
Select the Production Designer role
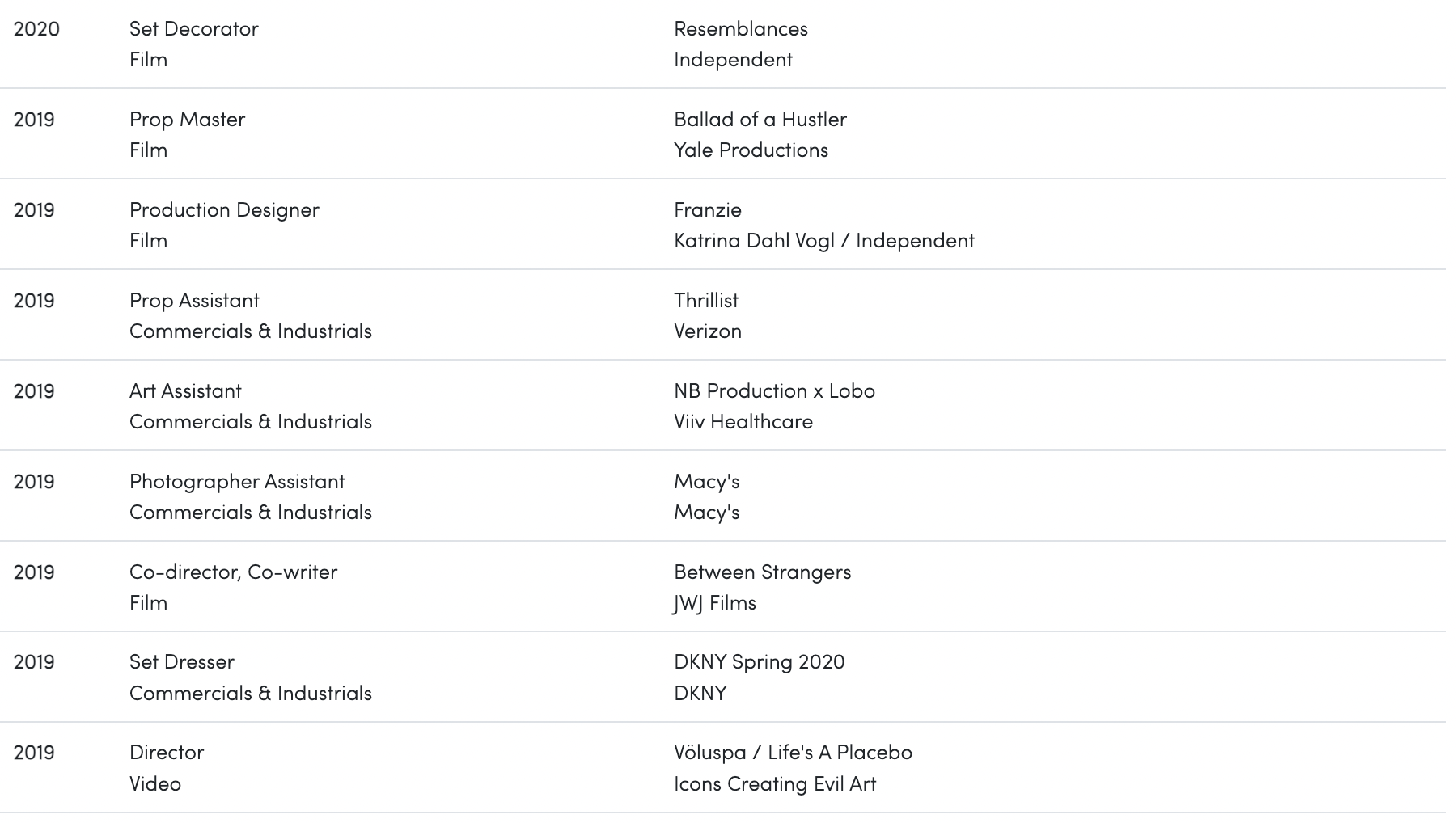pyautogui.click(x=224, y=210)
